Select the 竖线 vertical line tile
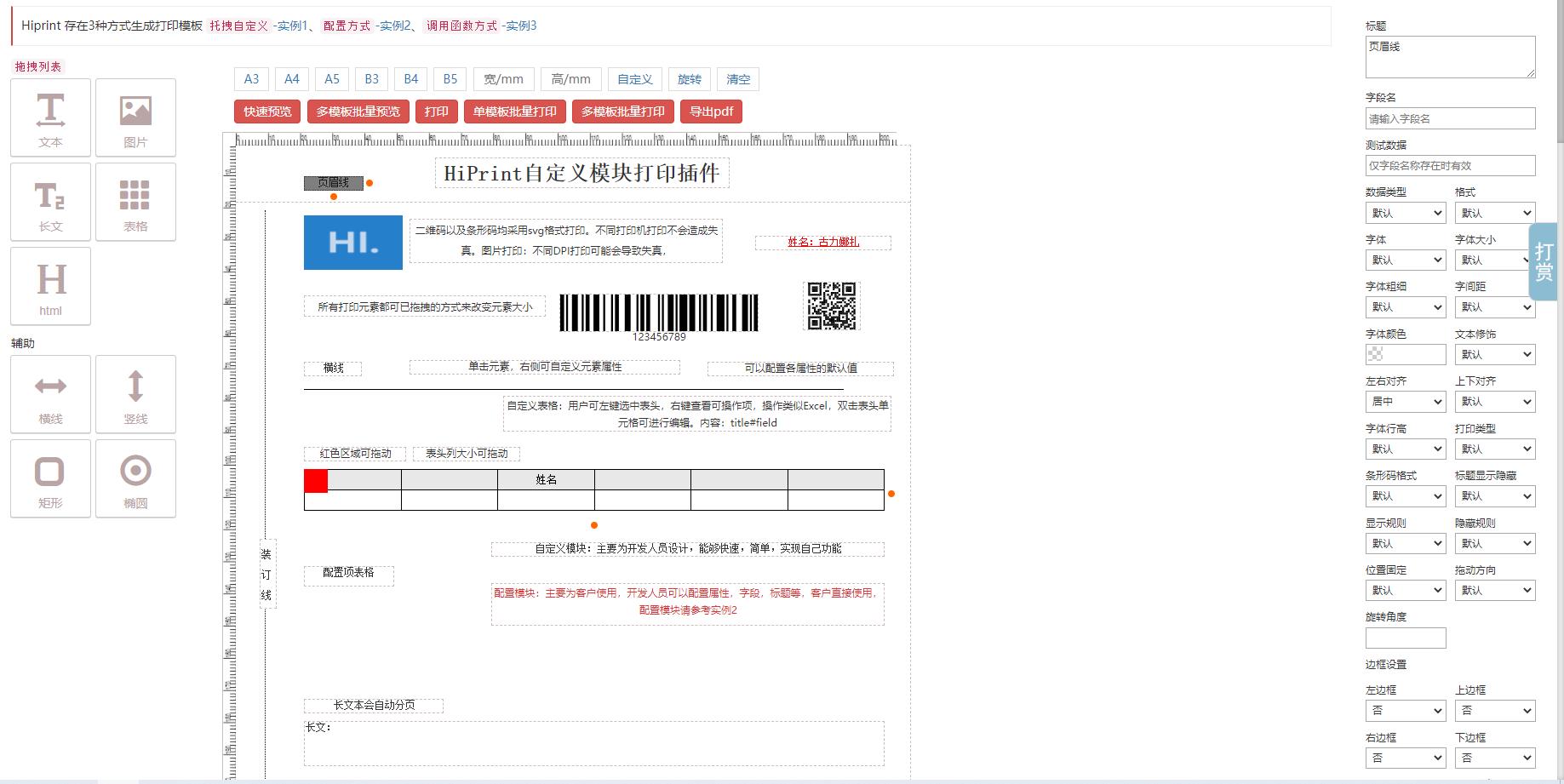This screenshot has height=784, width=1564. (x=135, y=394)
